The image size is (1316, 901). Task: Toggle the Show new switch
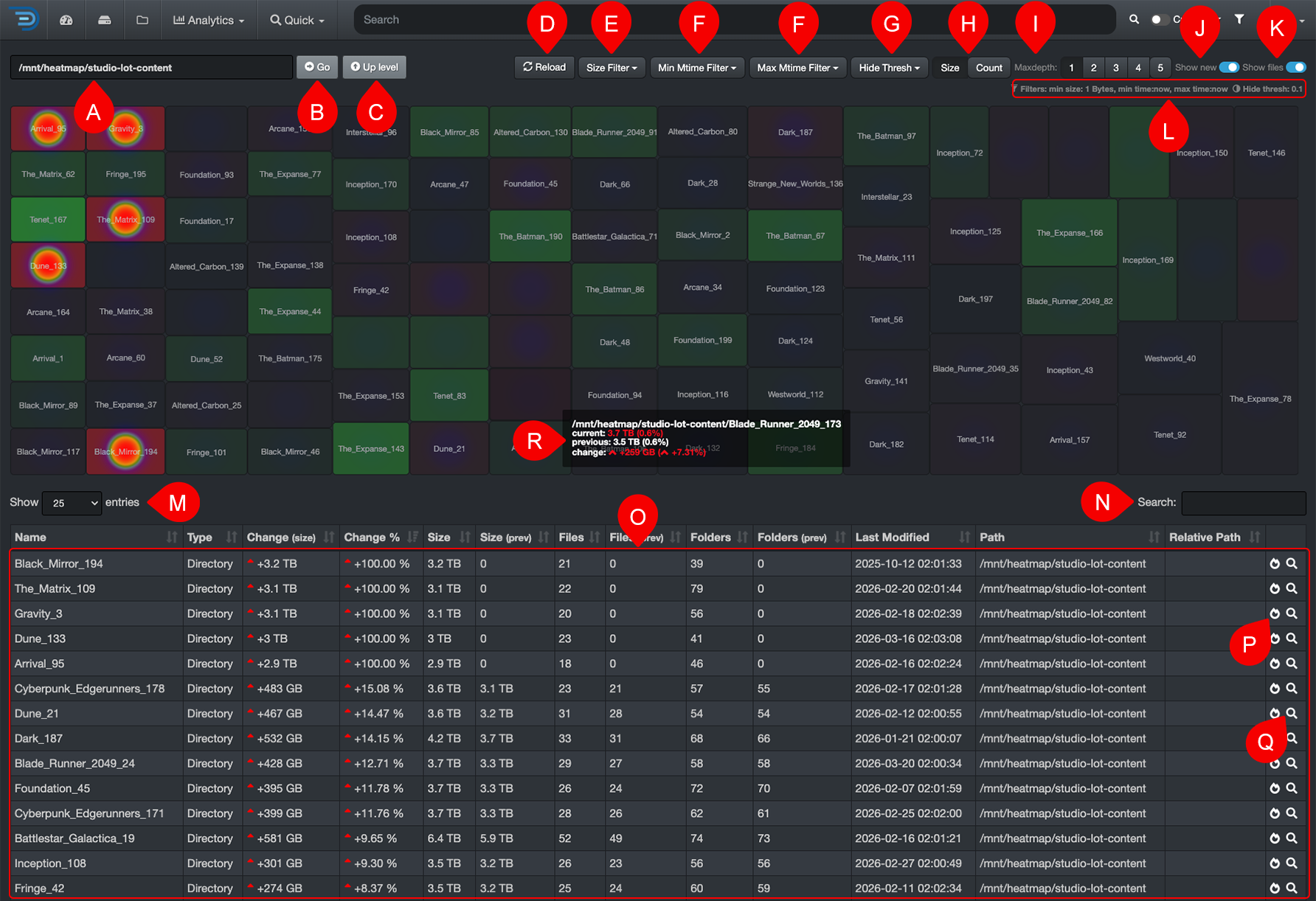click(x=1229, y=67)
